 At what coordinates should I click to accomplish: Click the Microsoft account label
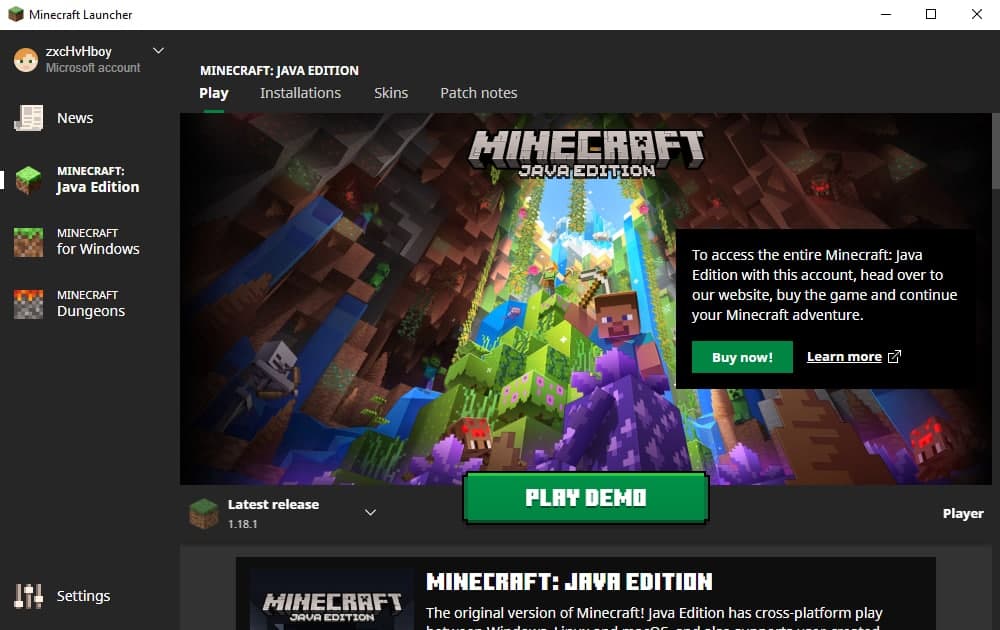pyautogui.click(x=93, y=68)
